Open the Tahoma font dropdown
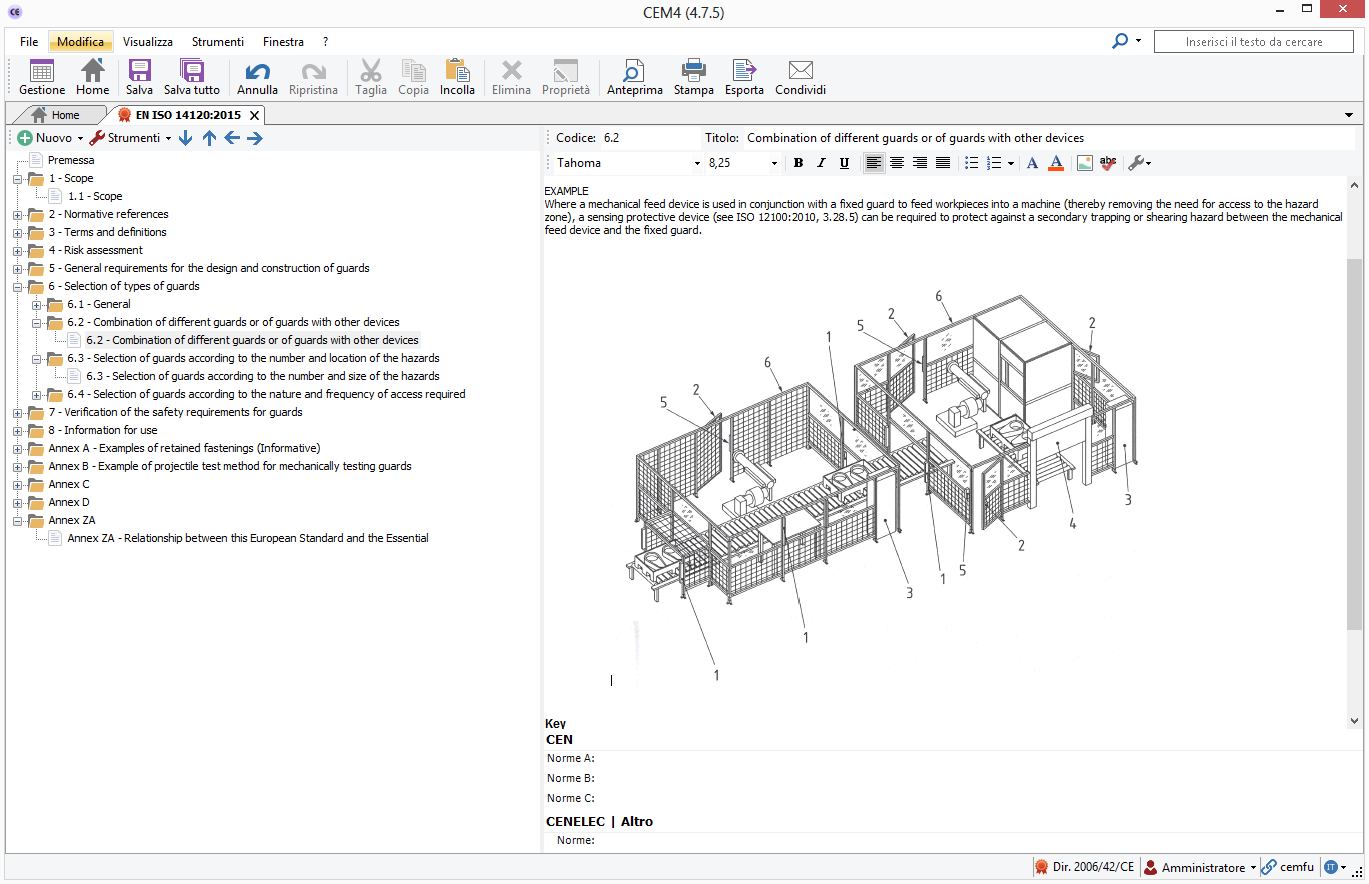Viewport: 1369px width, 884px height. (x=697, y=163)
